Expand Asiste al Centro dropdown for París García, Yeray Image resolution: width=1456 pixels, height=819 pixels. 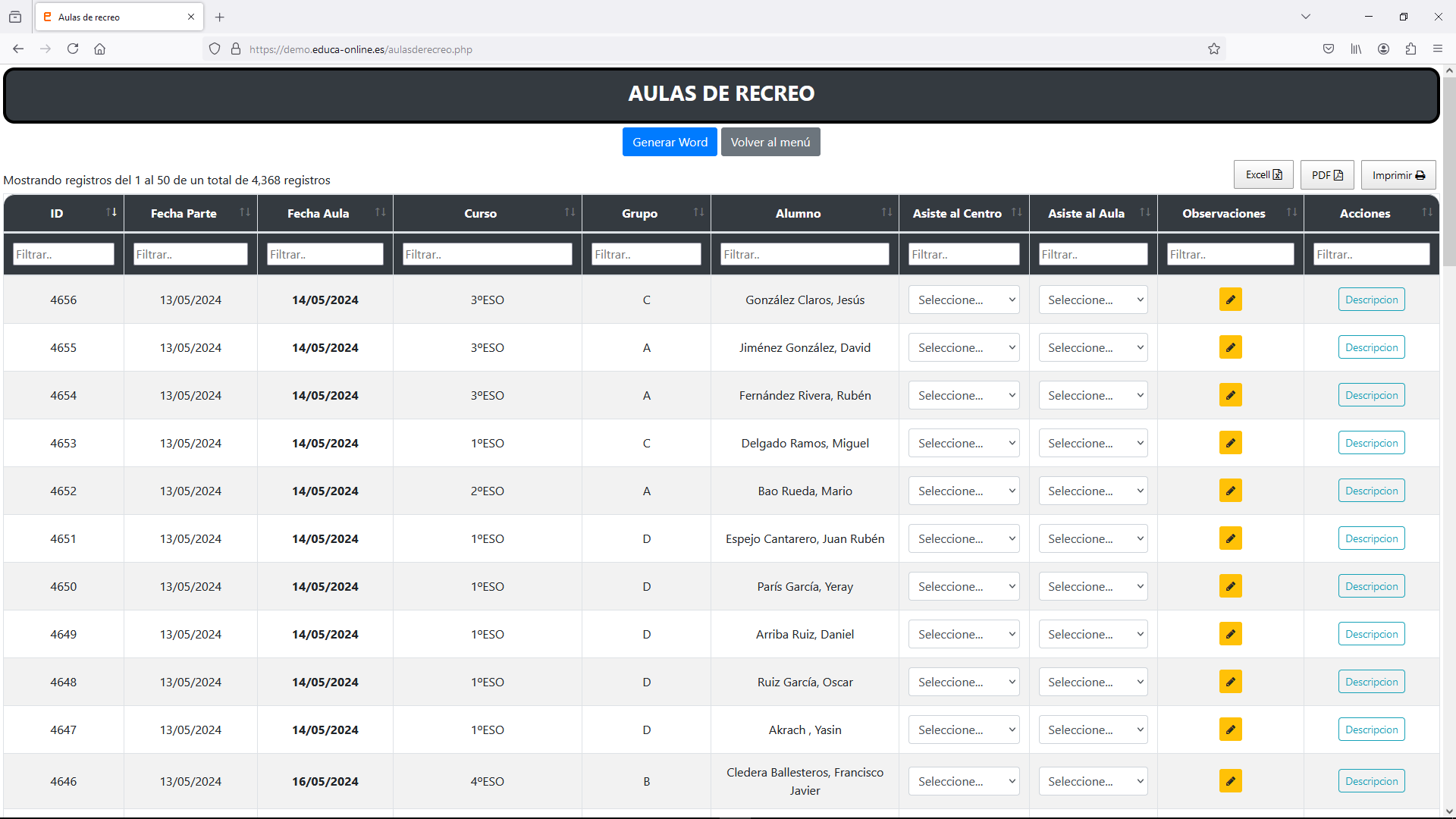pos(963,586)
